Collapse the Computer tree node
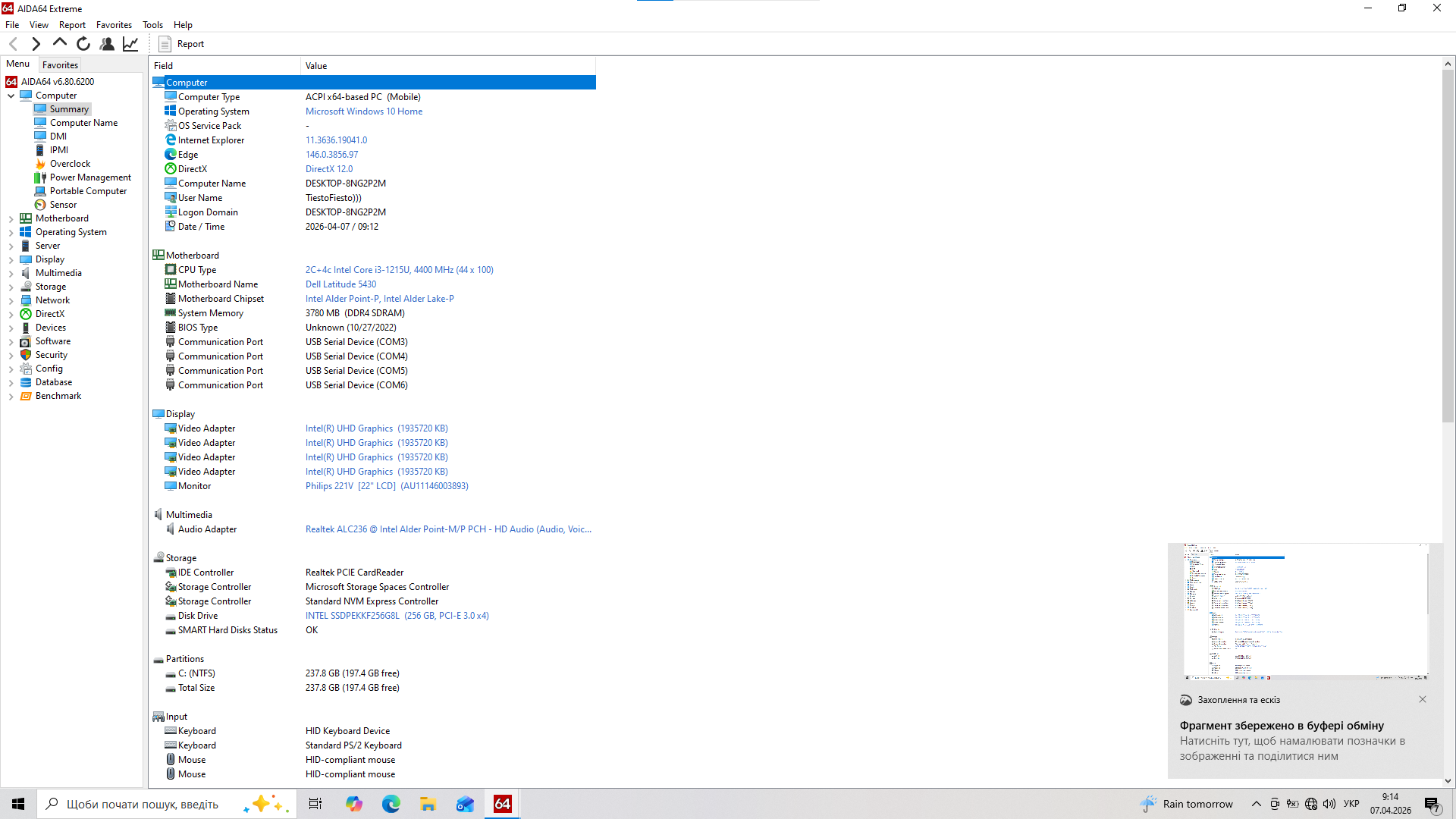The width and height of the screenshot is (1456, 819). tap(11, 96)
